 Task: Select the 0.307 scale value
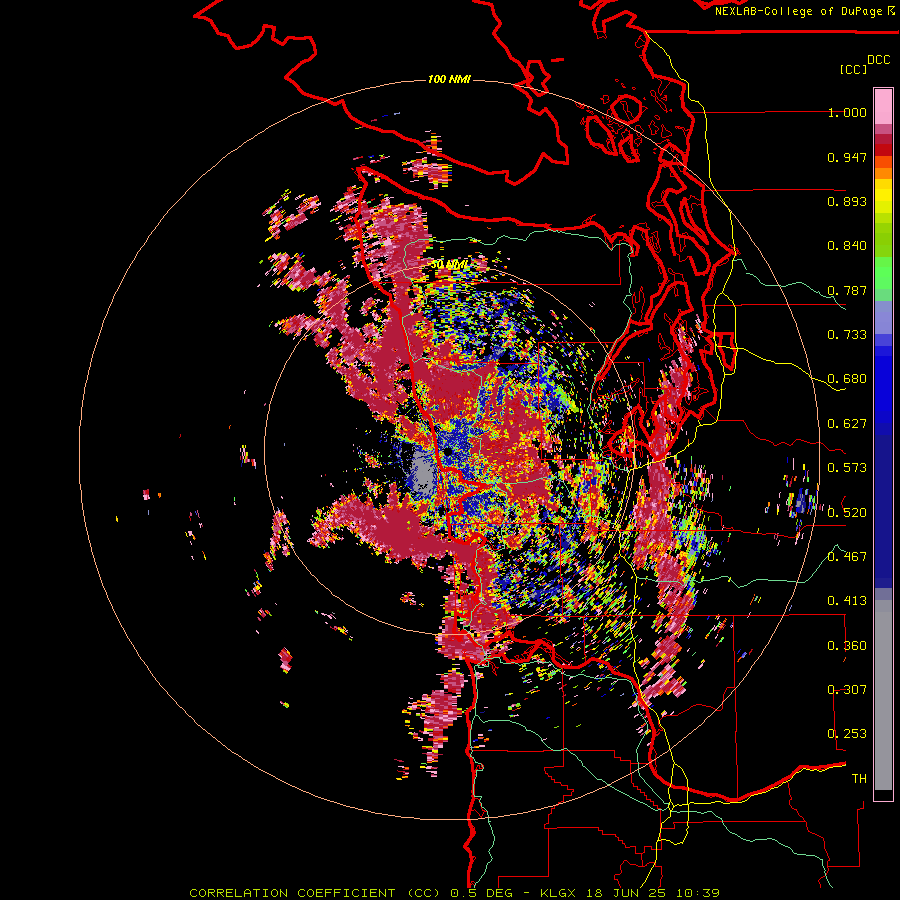pos(847,689)
